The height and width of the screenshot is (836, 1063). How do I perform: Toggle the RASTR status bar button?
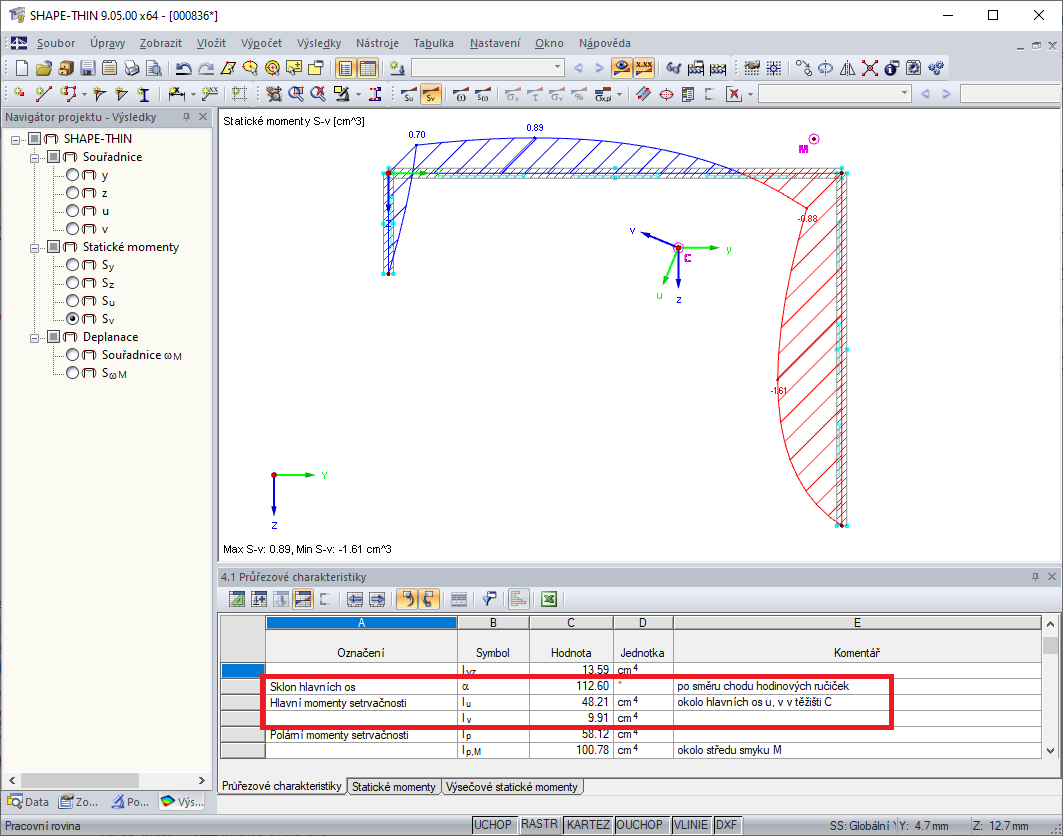[x=539, y=824]
